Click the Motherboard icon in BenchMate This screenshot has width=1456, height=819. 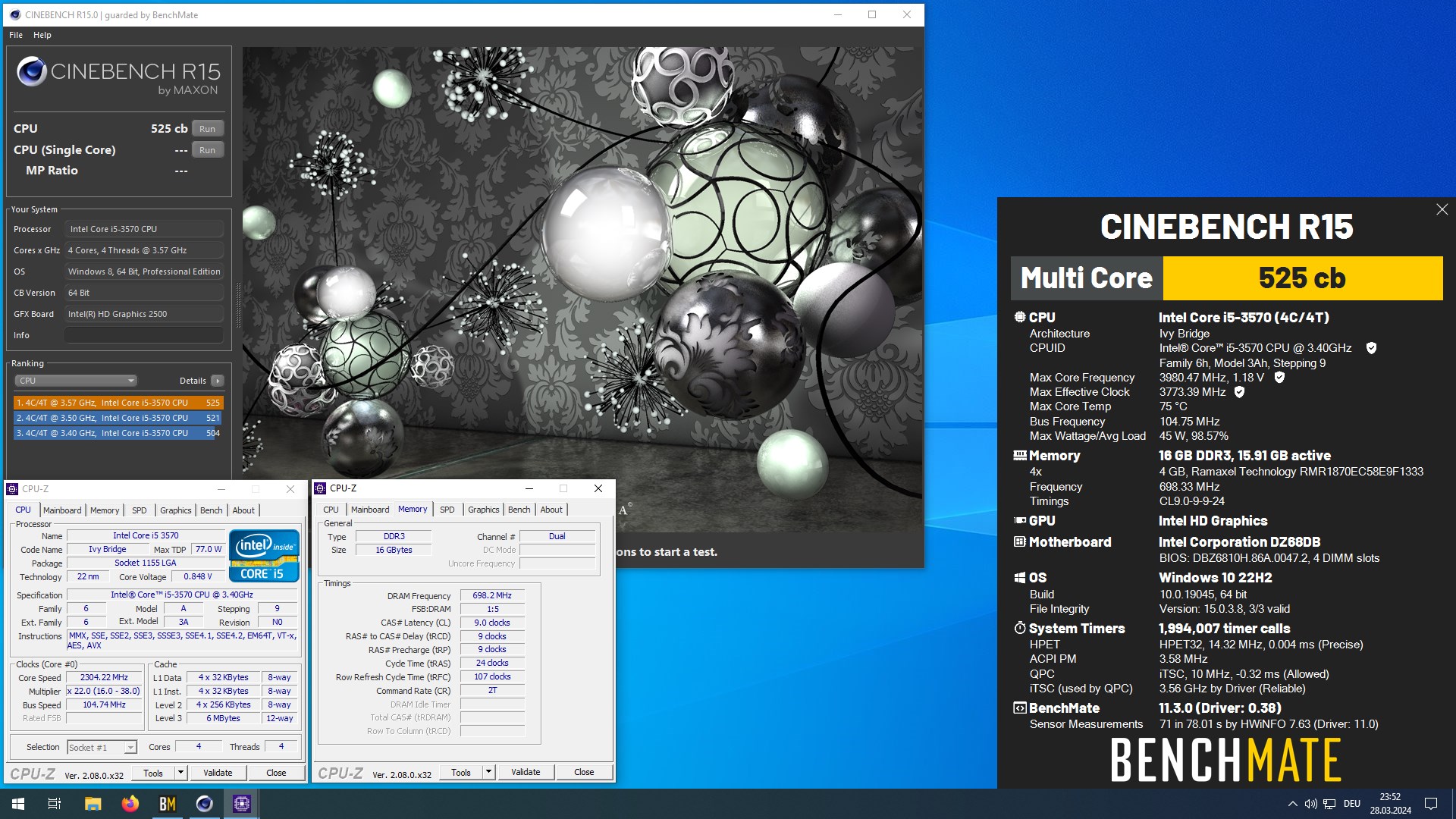click(x=1020, y=541)
